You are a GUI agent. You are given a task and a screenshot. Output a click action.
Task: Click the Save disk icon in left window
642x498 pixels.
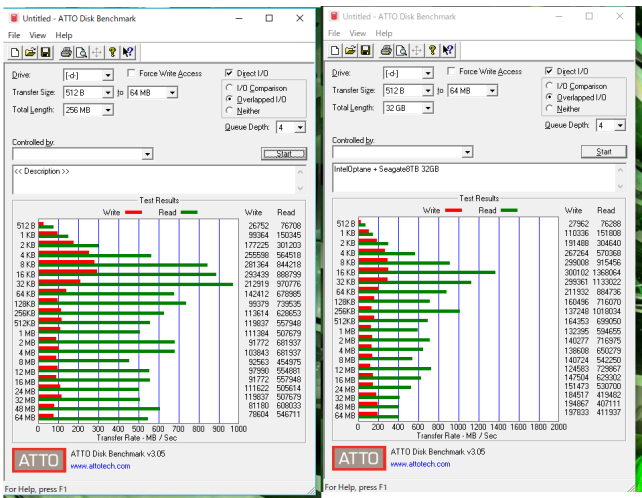click(x=45, y=52)
